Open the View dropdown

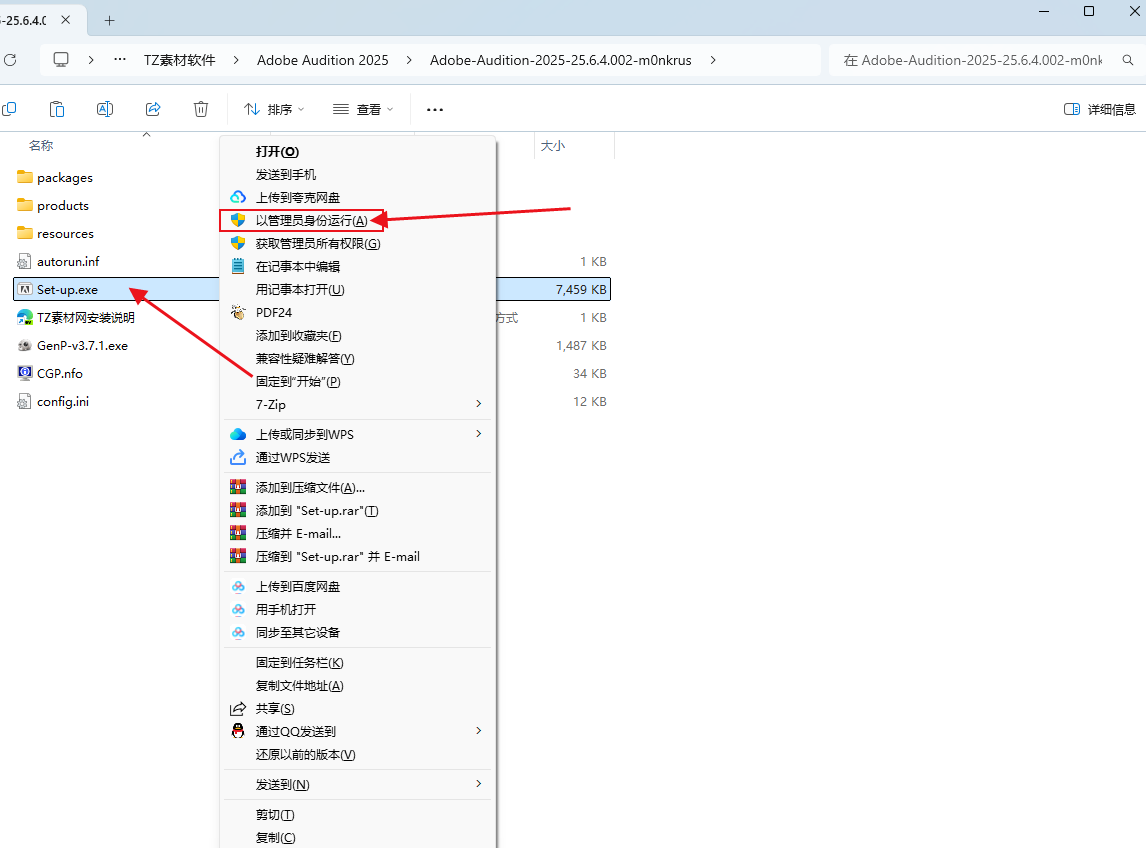pos(363,109)
